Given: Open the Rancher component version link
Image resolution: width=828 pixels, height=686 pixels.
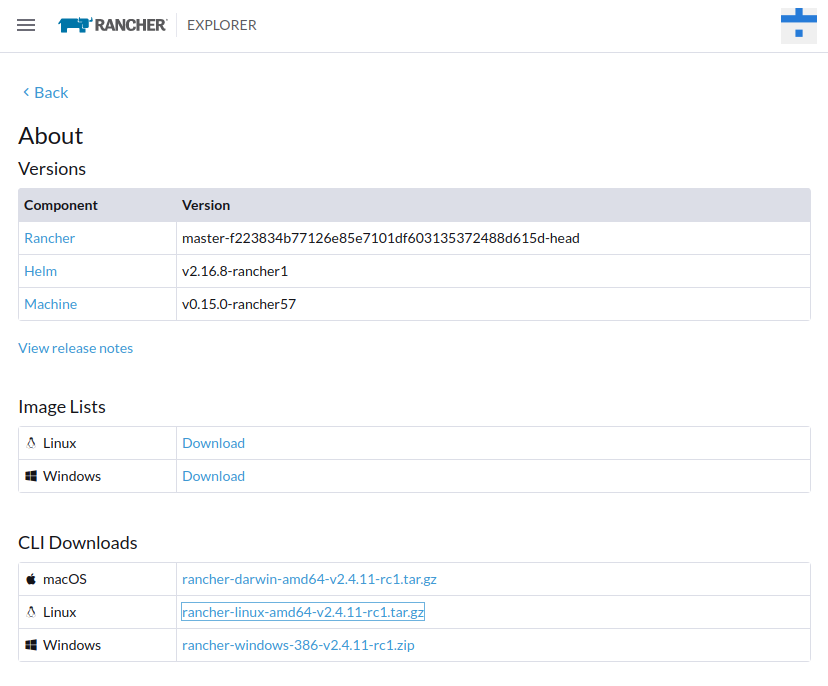Looking at the screenshot, I should coord(49,237).
